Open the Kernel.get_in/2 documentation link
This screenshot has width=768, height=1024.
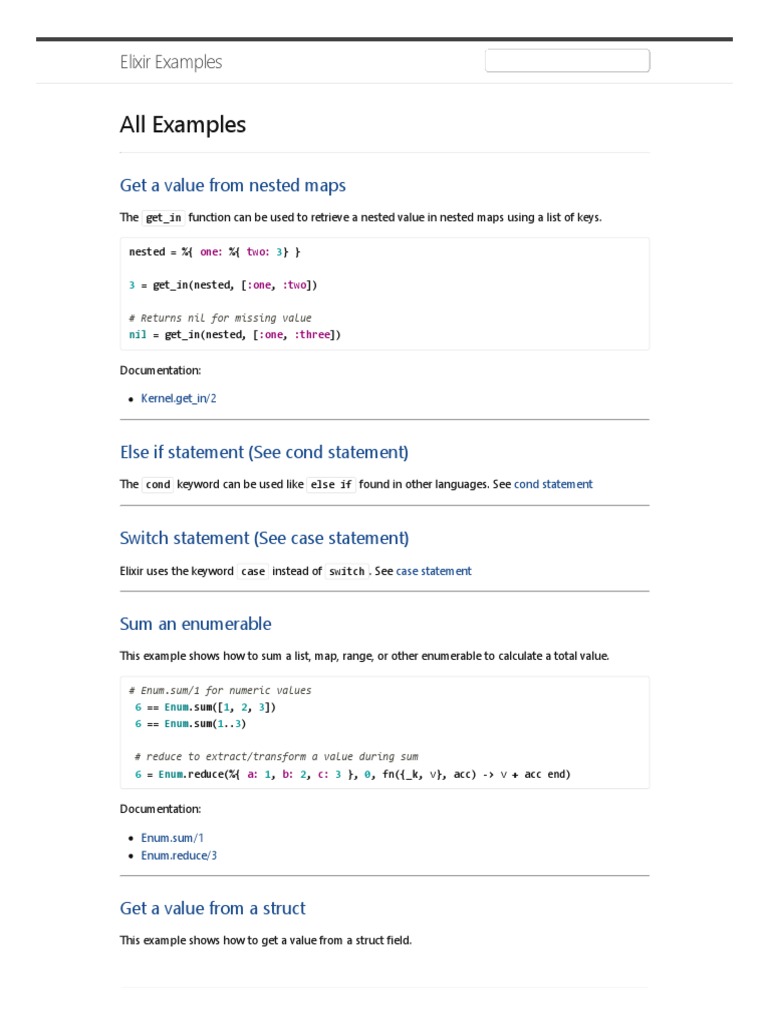179,398
